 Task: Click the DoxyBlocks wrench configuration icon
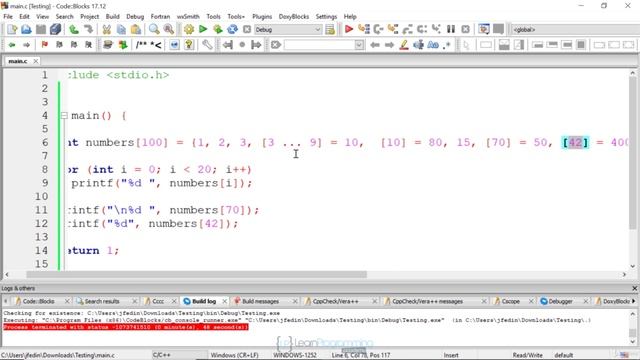[207, 45]
